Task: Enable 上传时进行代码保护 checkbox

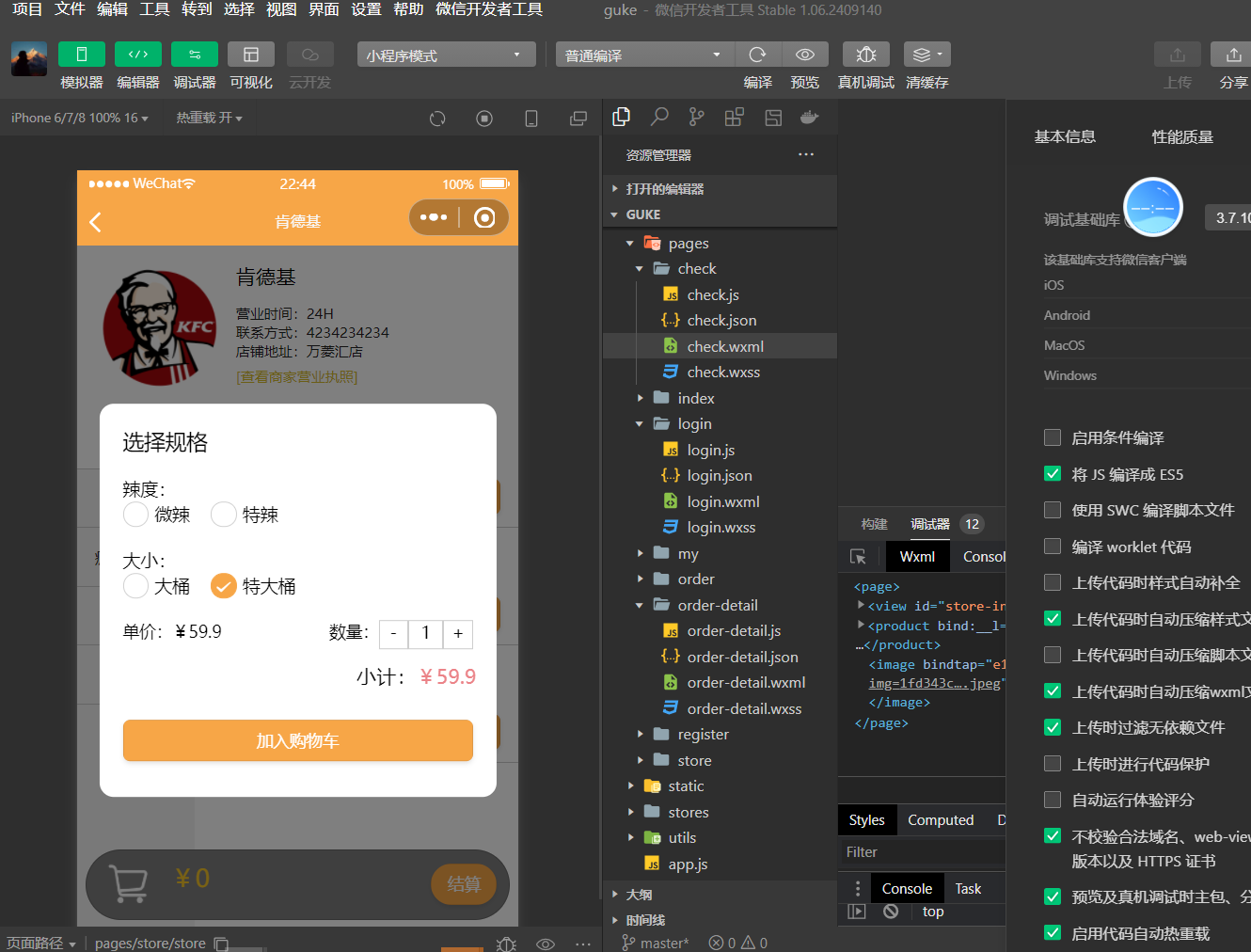Action: [1053, 763]
